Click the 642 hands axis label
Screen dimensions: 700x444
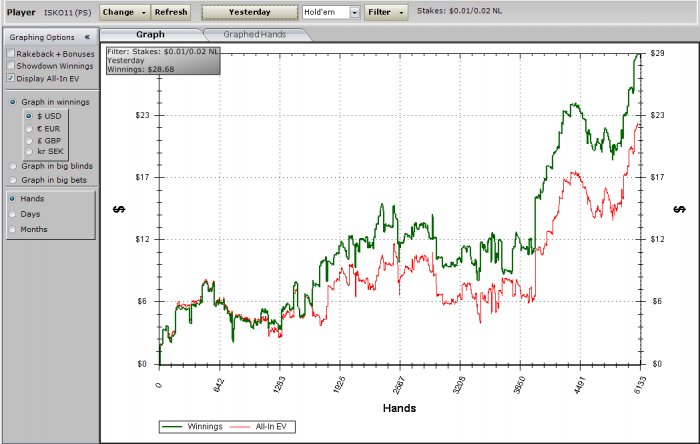(218, 385)
